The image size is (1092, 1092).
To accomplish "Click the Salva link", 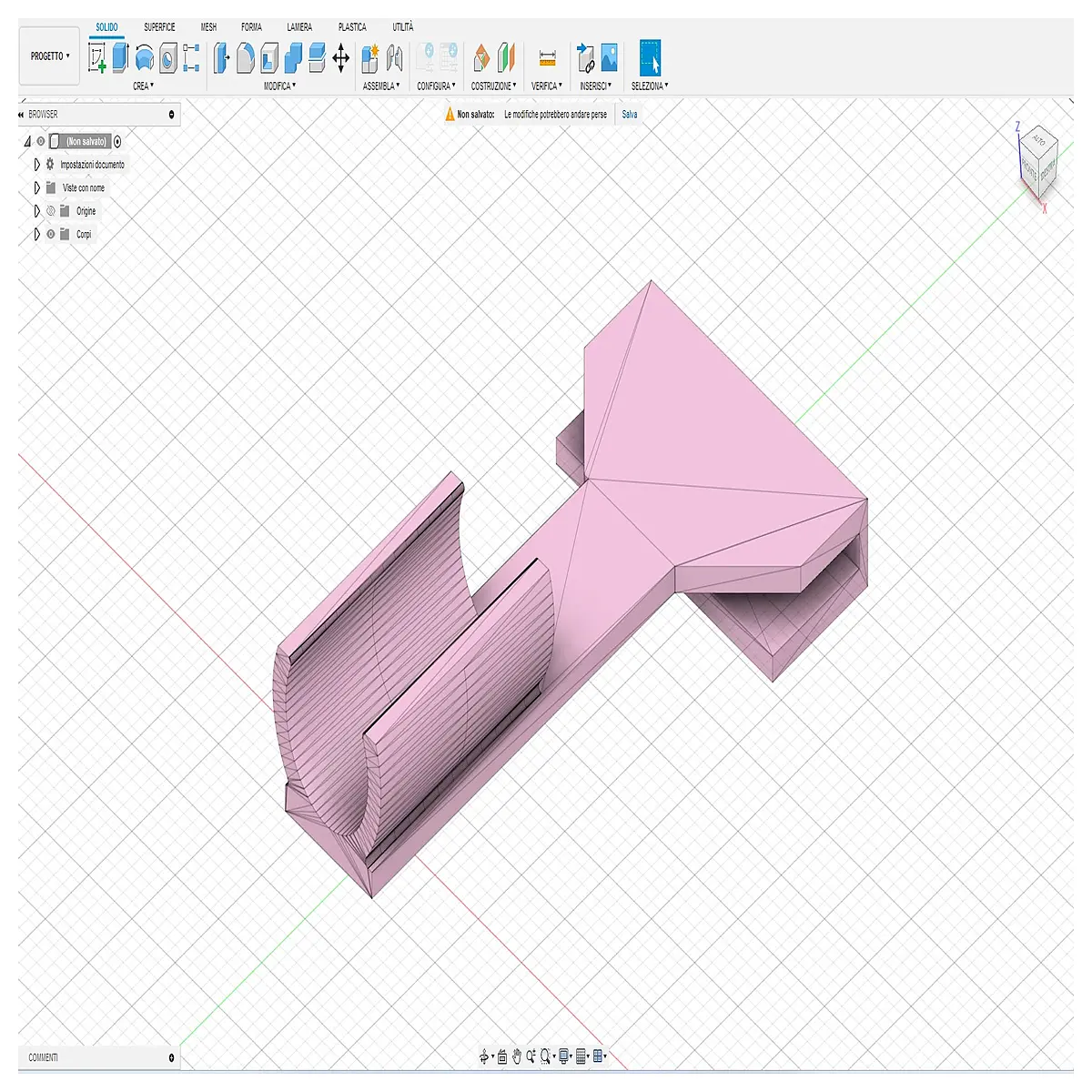I will point(630,115).
